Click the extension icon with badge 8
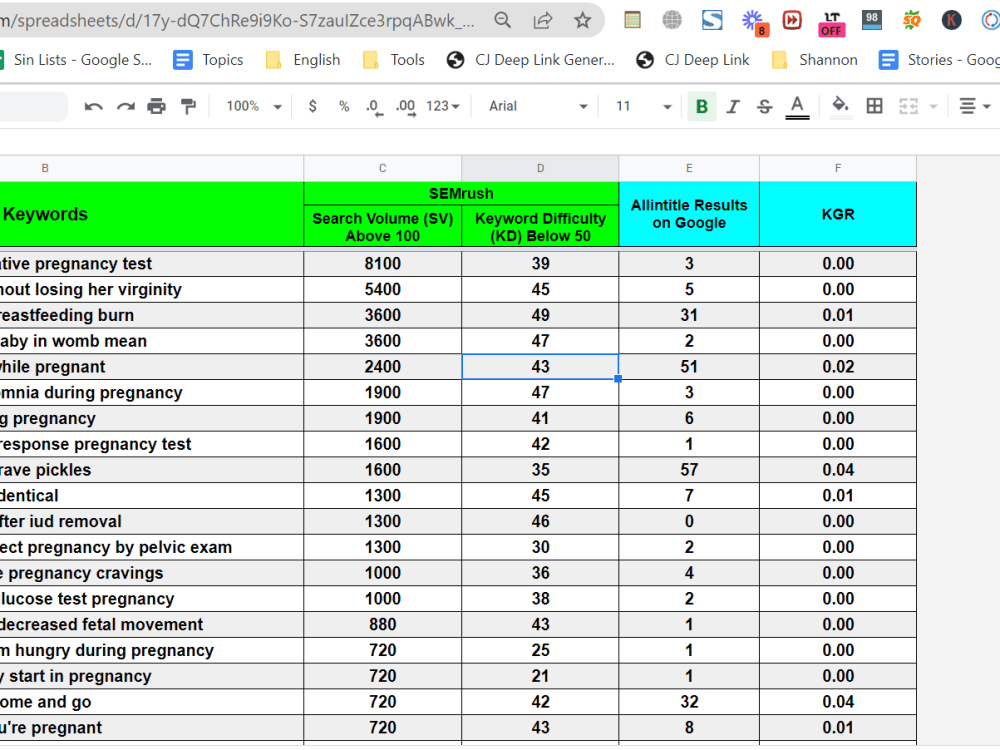Image resolution: width=1000 pixels, height=750 pixels. click(x=754, y=22)
